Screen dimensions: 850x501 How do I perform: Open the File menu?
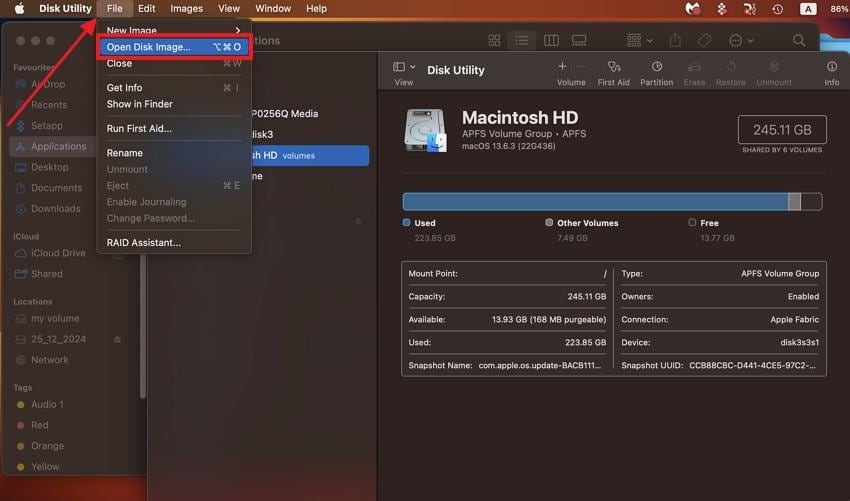(114, 9)
